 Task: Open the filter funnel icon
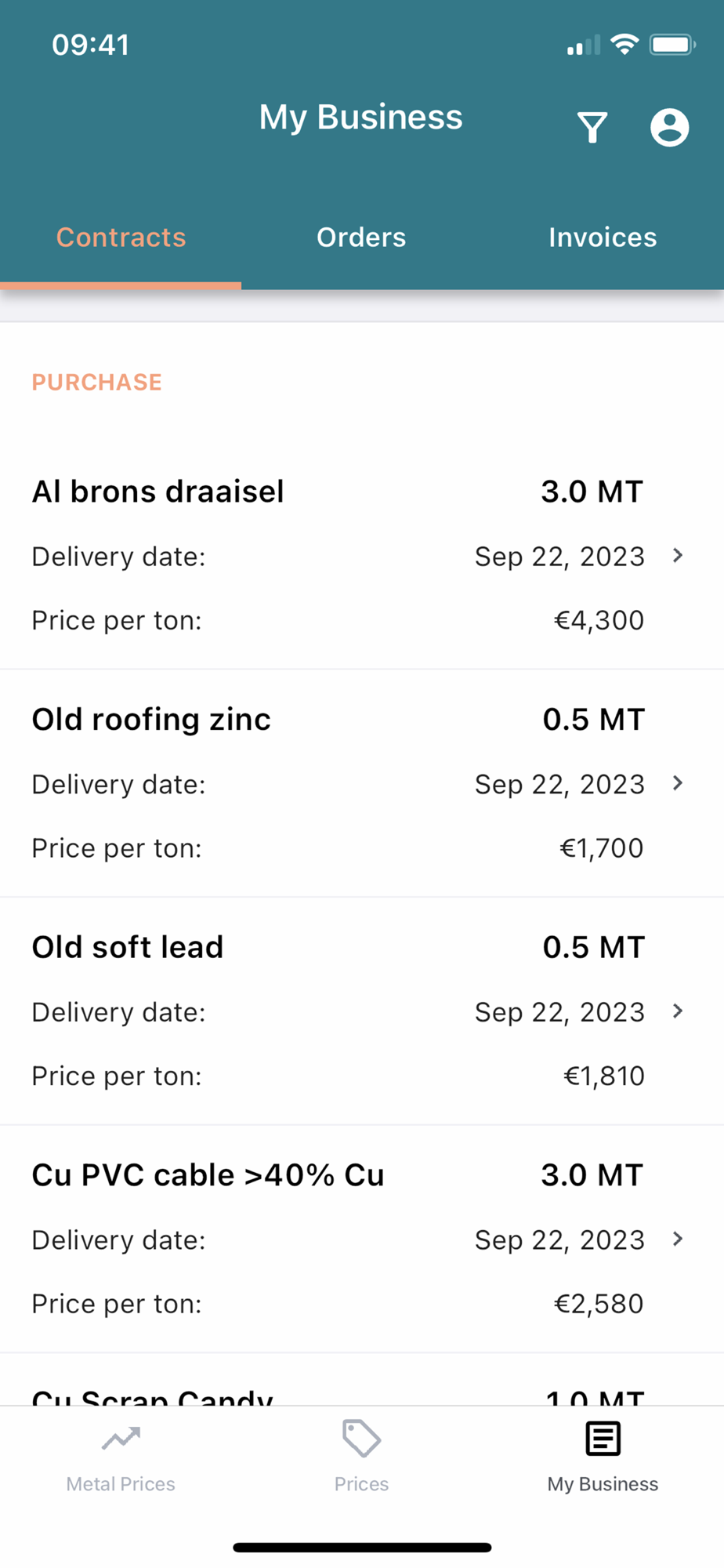click(x=592, y=127)
